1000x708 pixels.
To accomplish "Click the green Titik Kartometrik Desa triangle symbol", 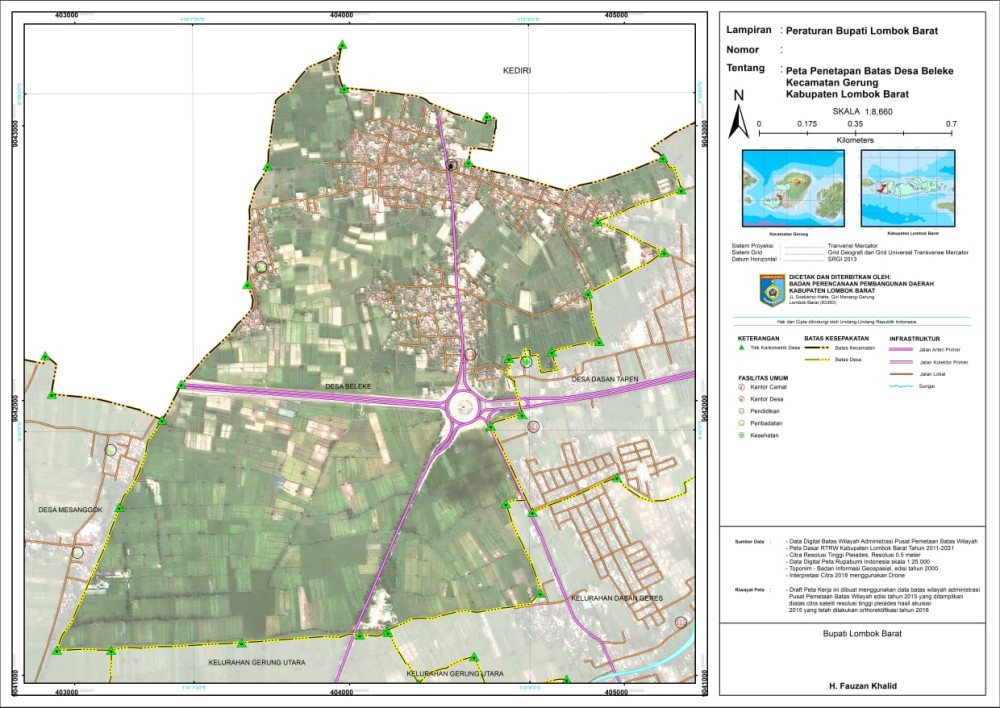I will [x=741, y=348].
